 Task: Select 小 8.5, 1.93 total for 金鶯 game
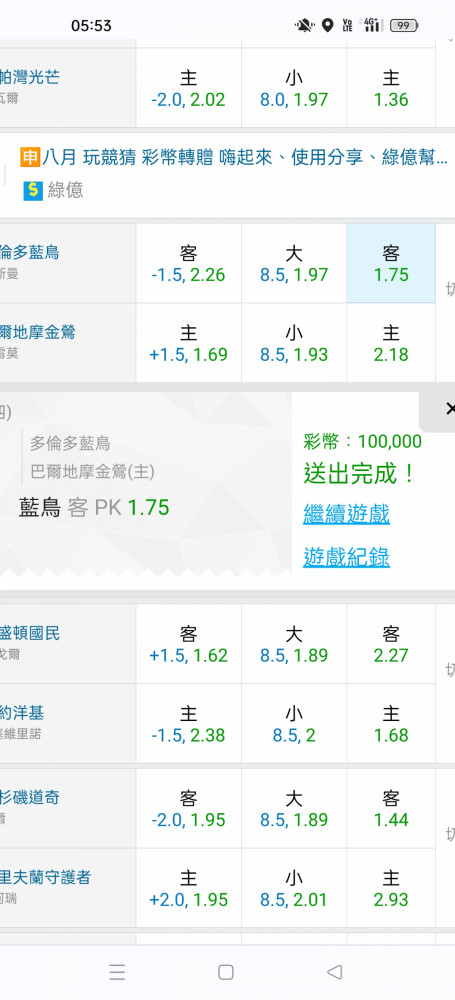click(294, 343)
